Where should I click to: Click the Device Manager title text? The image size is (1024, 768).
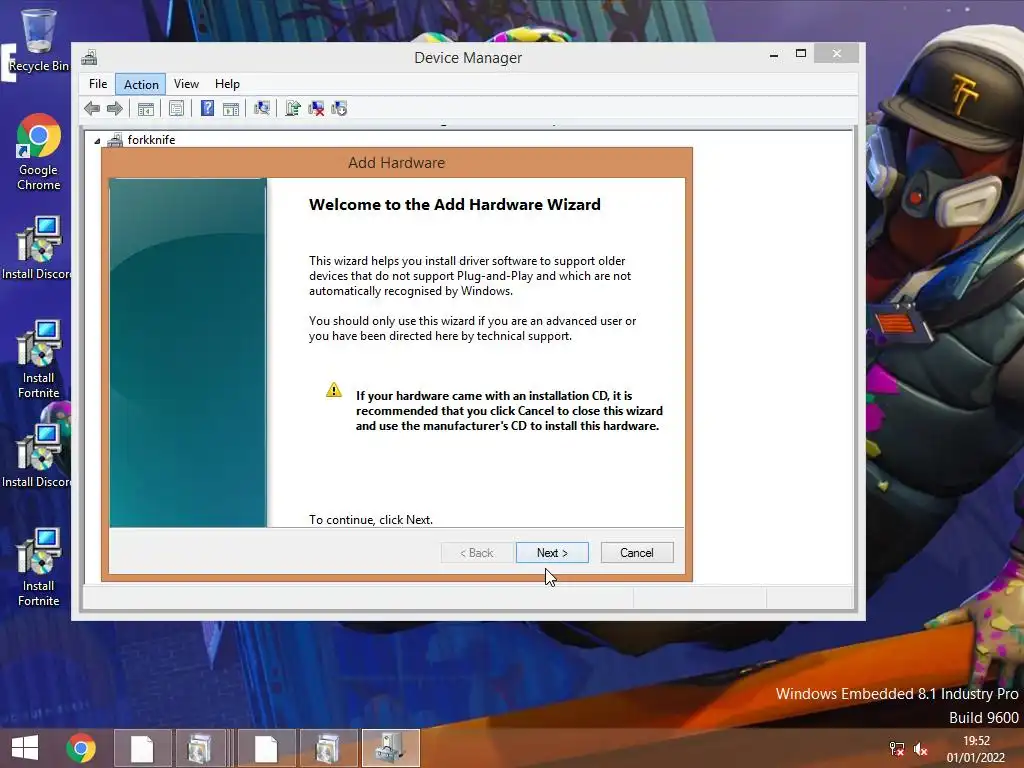(468, 57)
